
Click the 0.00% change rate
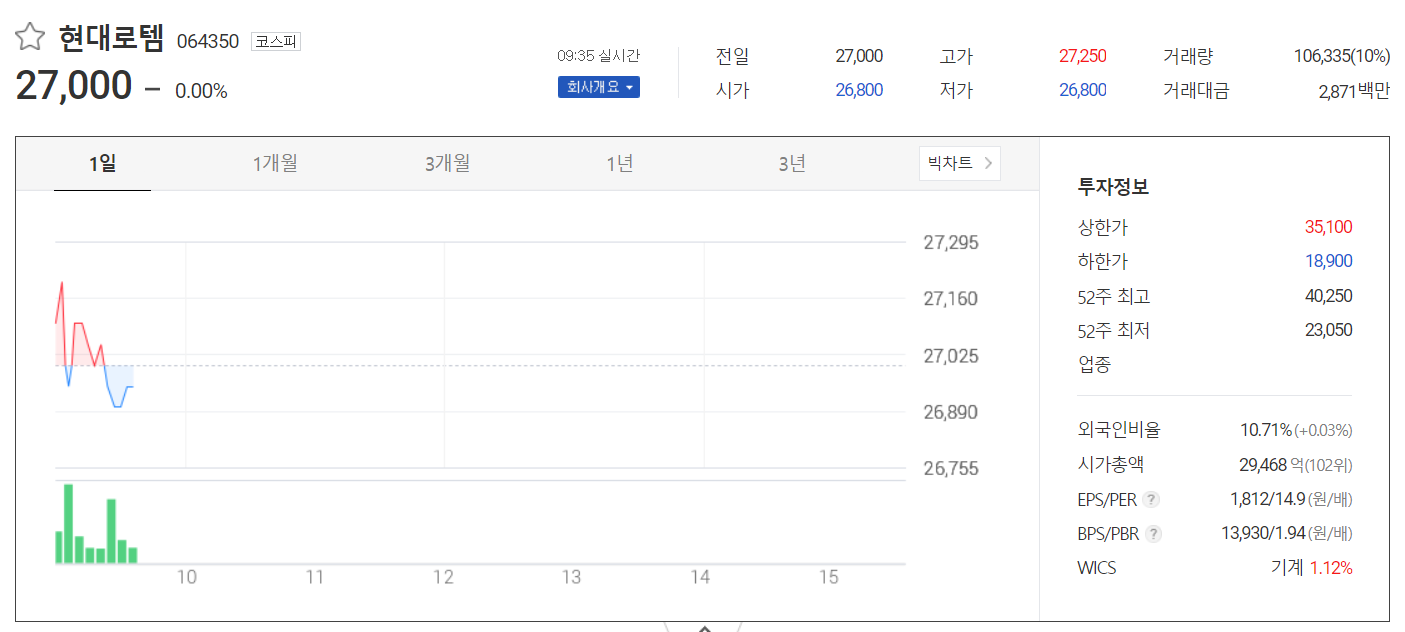pos(201,91)
